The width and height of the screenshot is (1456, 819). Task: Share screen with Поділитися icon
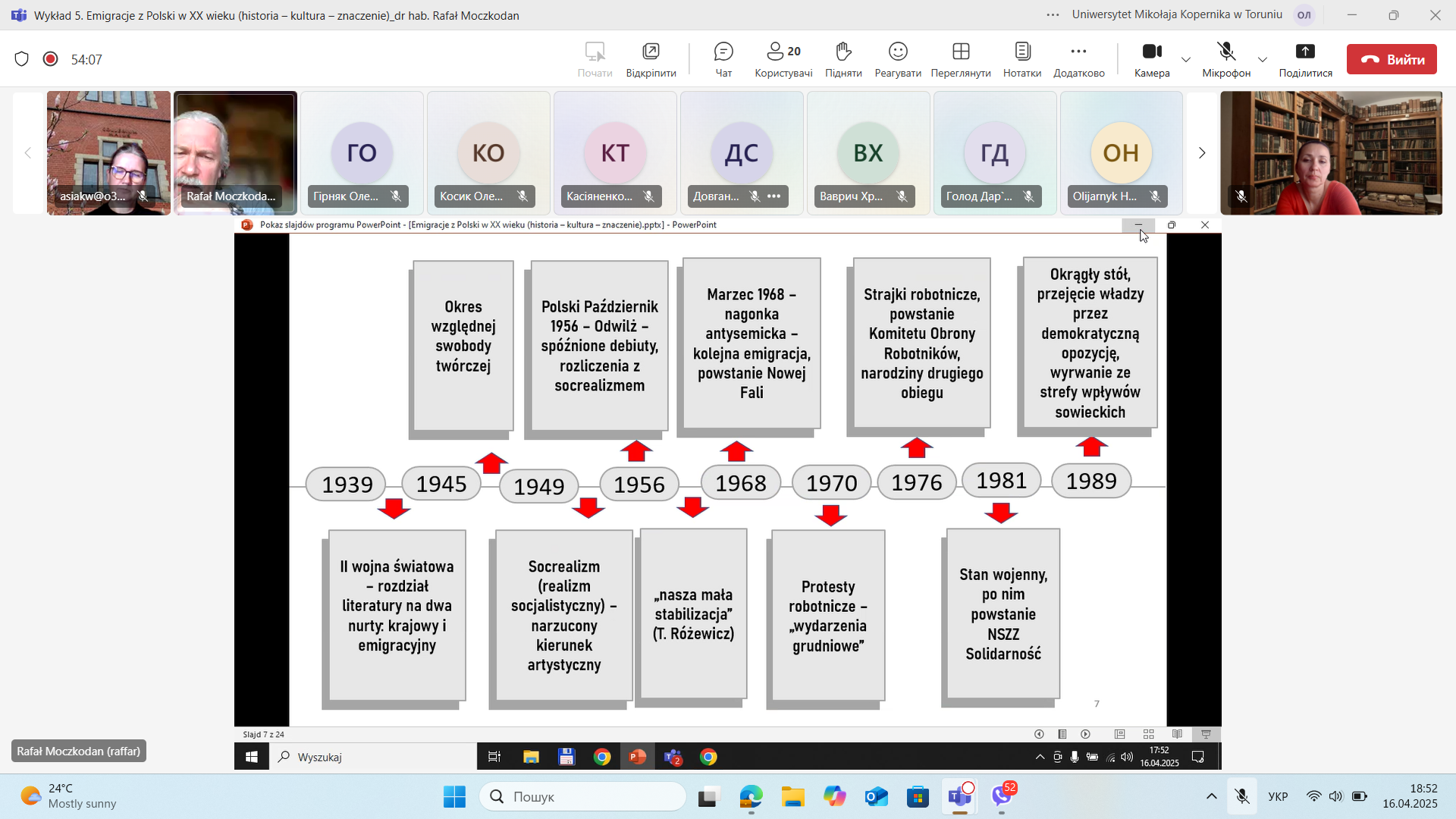click(x=1304, y=59)
